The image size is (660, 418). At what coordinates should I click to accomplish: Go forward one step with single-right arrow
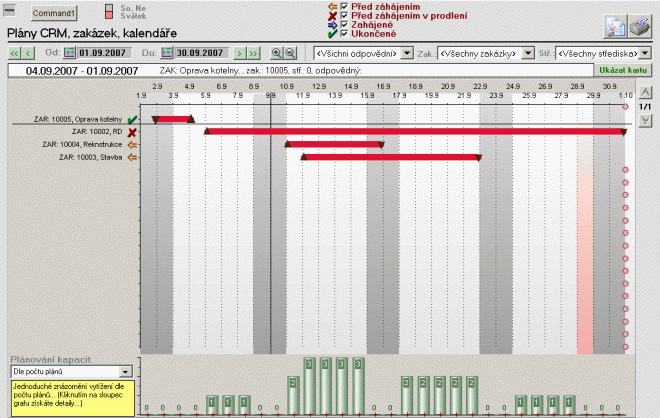coord(240,53)
